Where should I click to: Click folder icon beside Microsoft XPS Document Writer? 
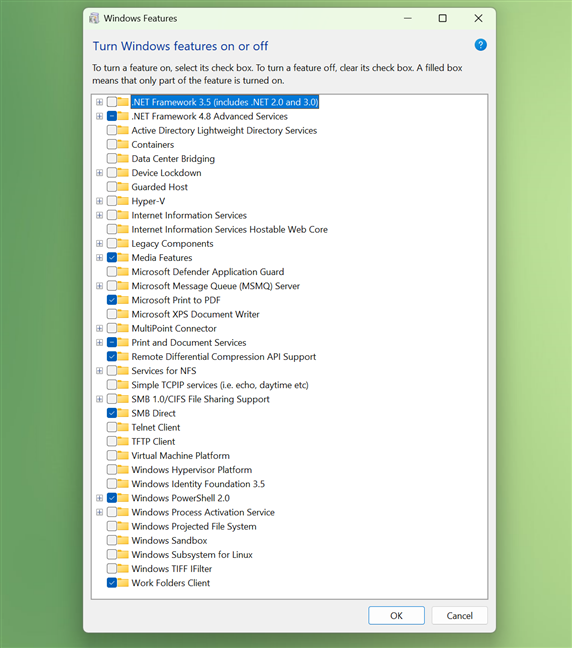coord(123,314)
